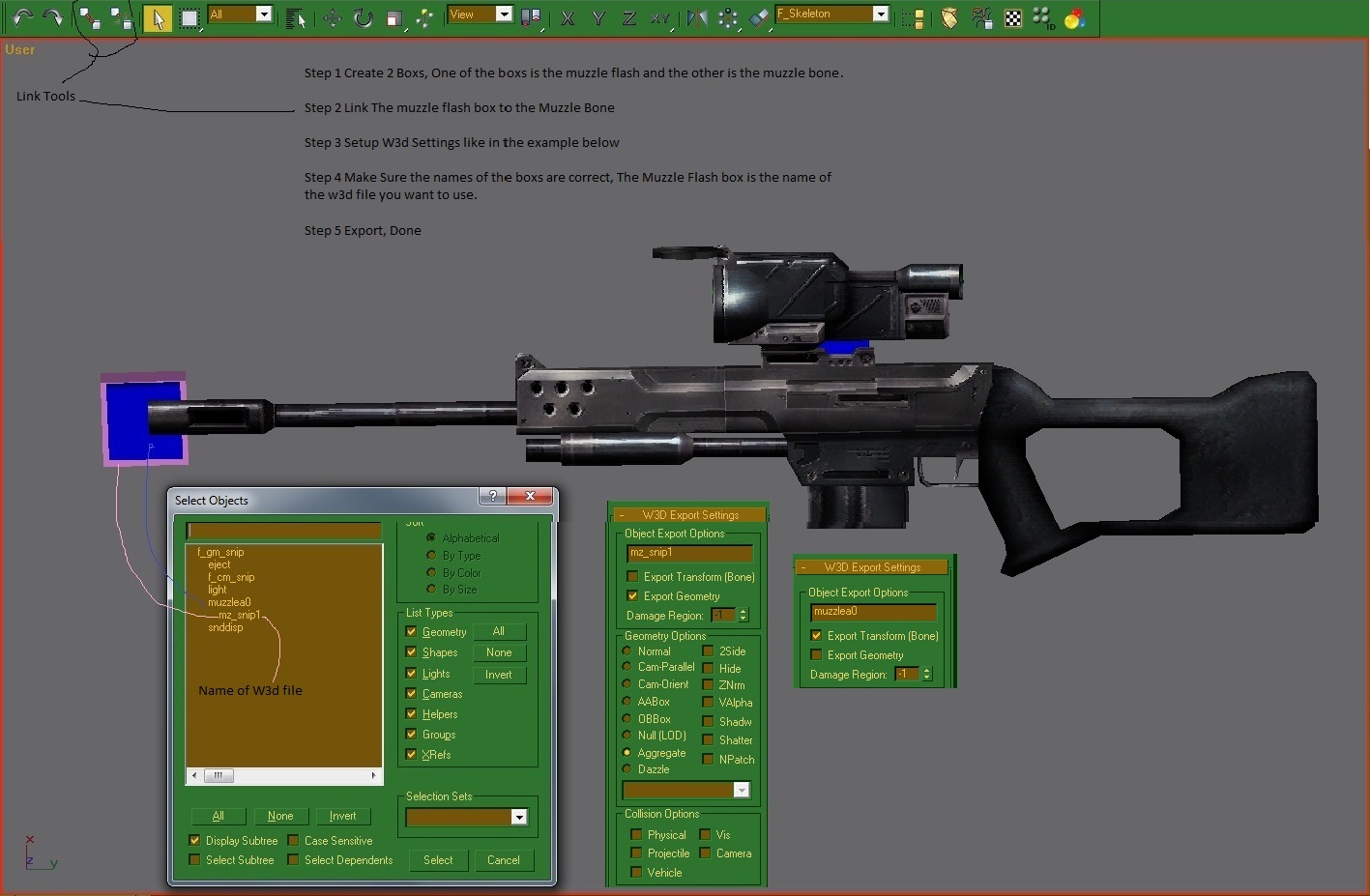Click the muzzlea0 object name field
Screen dimensions: 1370x896
tap(872, 612)
